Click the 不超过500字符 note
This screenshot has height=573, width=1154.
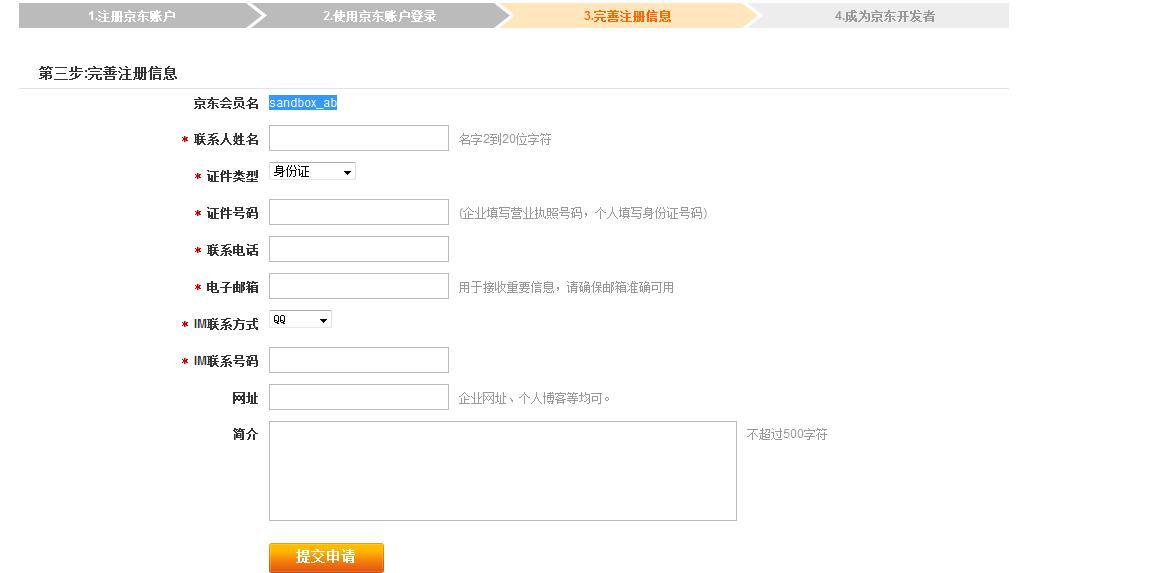[787, 434]
